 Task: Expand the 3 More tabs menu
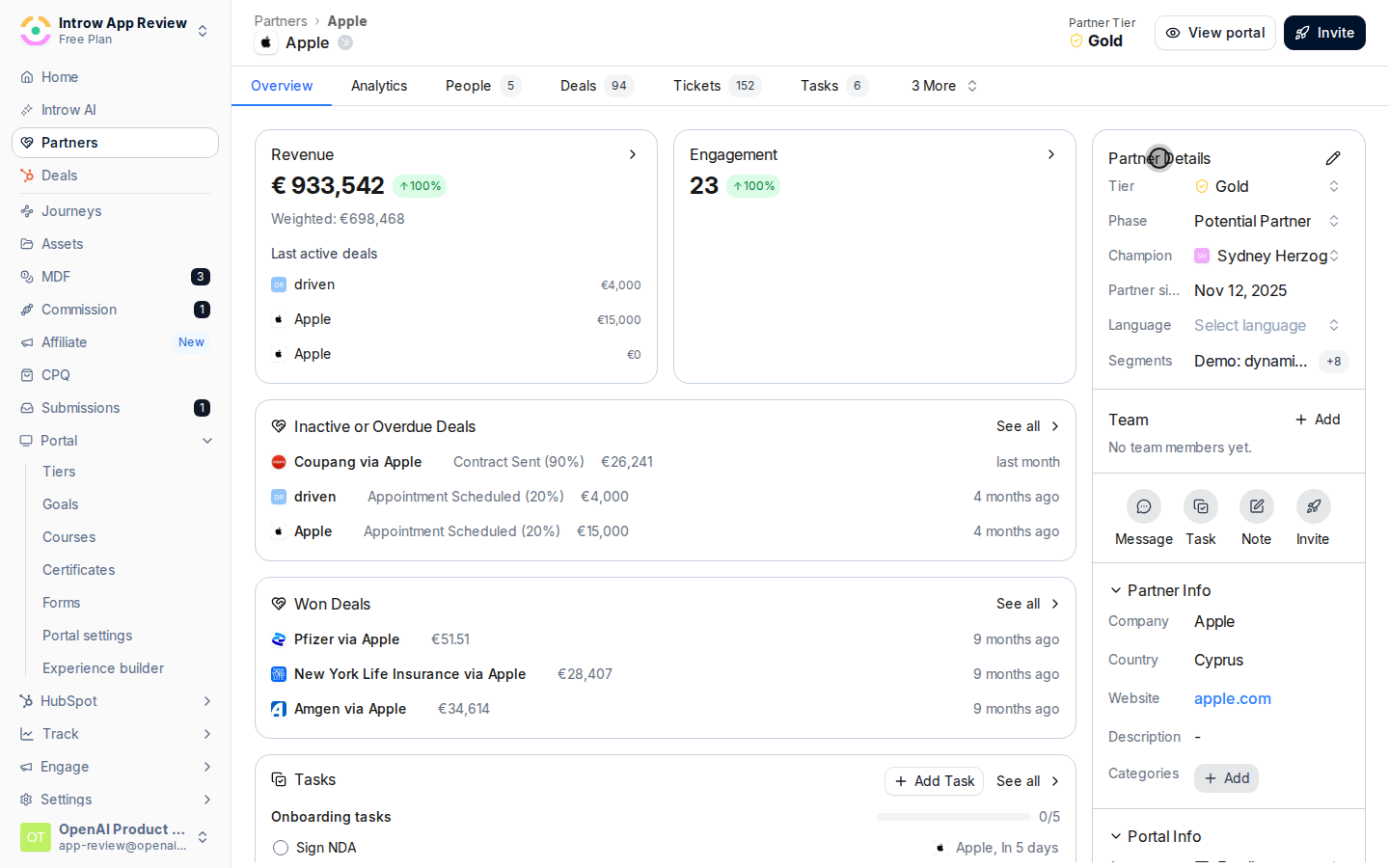click(944, 86)
